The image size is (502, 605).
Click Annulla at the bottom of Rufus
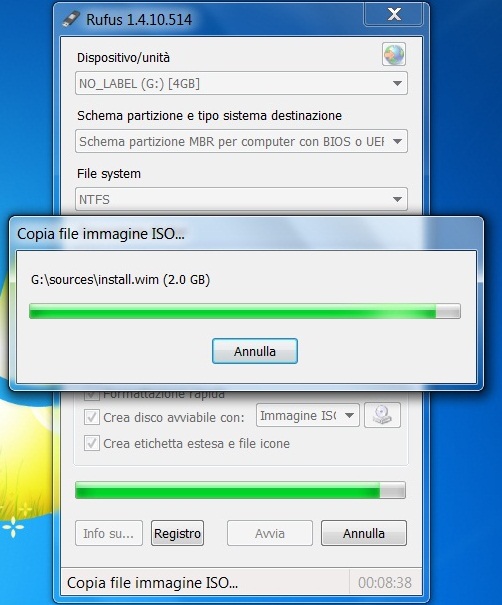[363, 533]
